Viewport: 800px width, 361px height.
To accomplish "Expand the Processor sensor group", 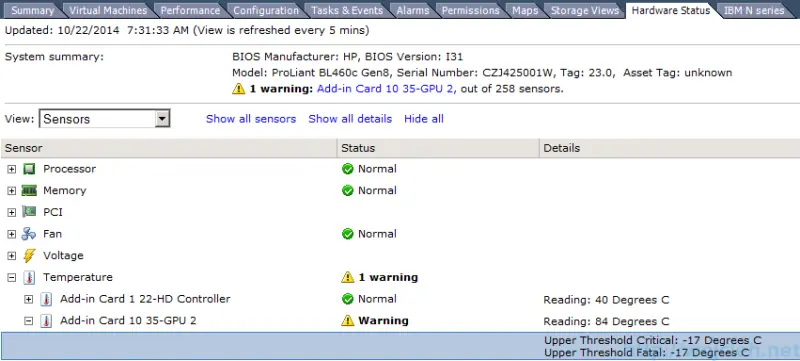I will [x=11, y=169].
